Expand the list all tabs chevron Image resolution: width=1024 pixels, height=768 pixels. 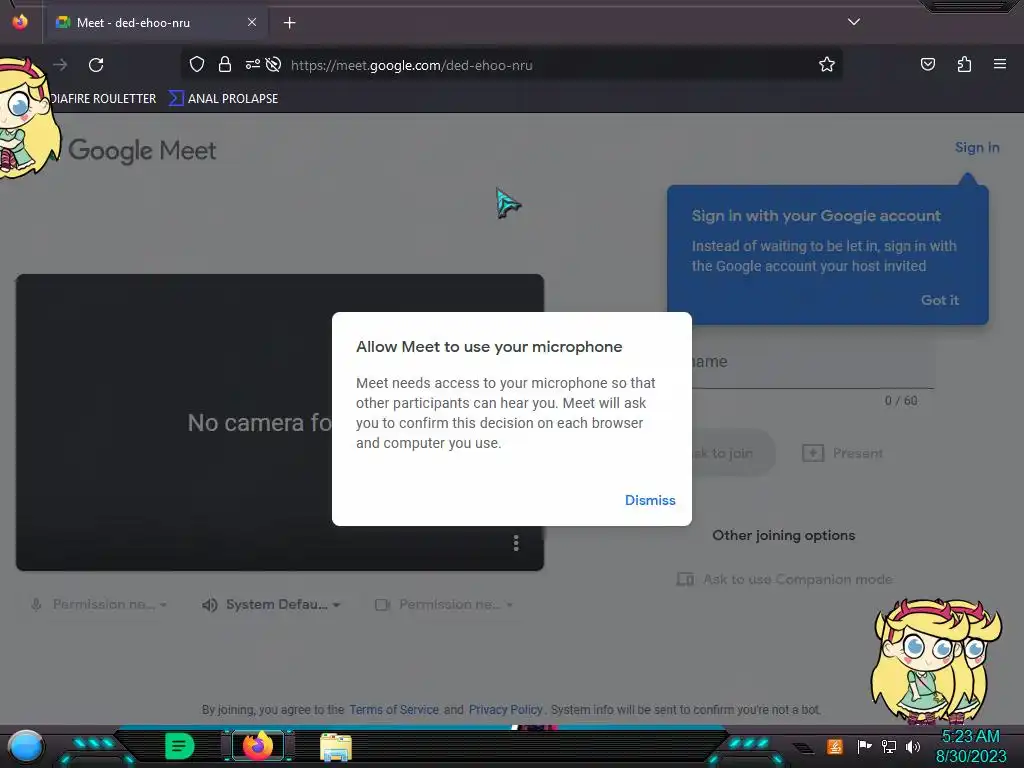[854, 22]
